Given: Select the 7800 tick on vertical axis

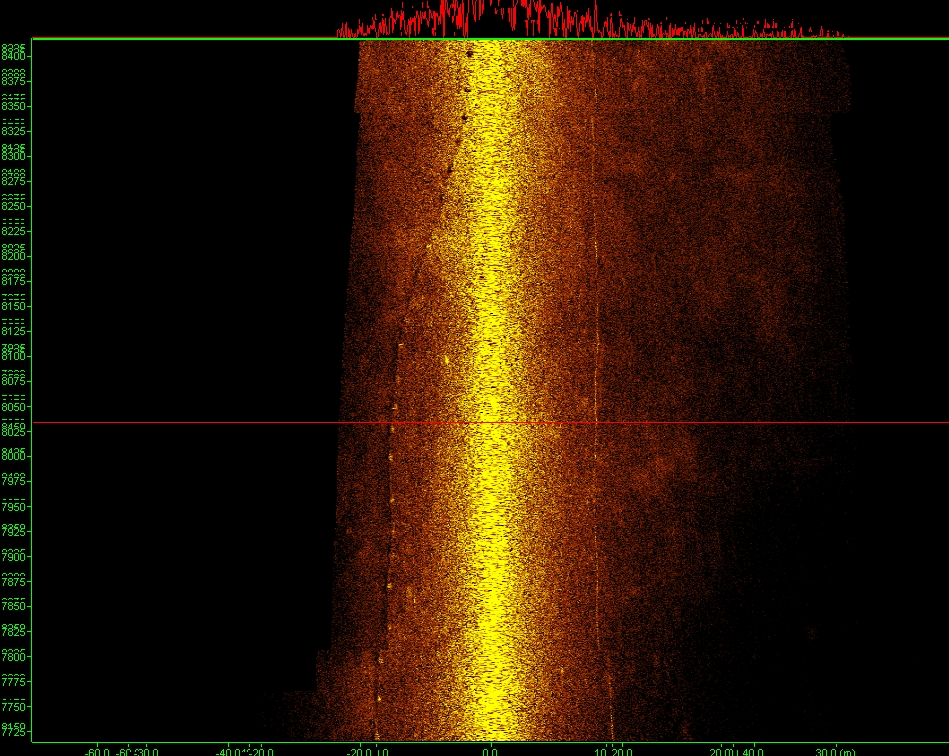Looking at the screenshot, I should tap(14, 657).
